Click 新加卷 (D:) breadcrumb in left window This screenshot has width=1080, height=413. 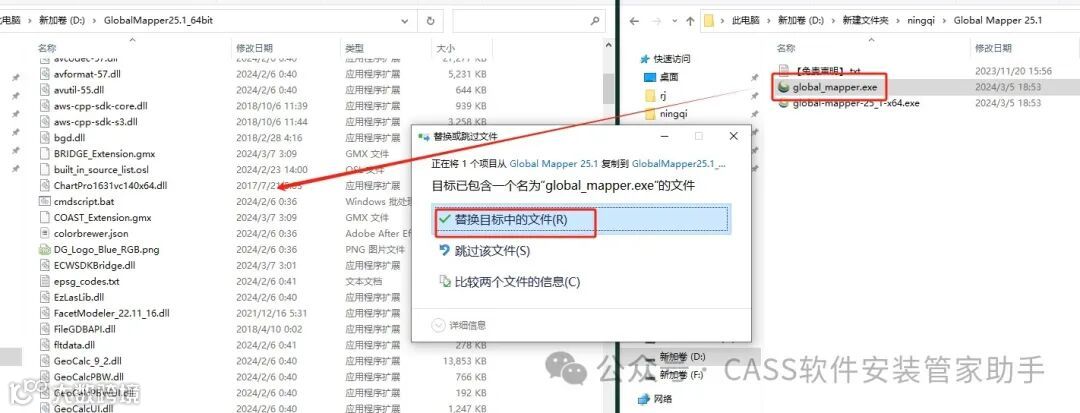coord(62,21)
